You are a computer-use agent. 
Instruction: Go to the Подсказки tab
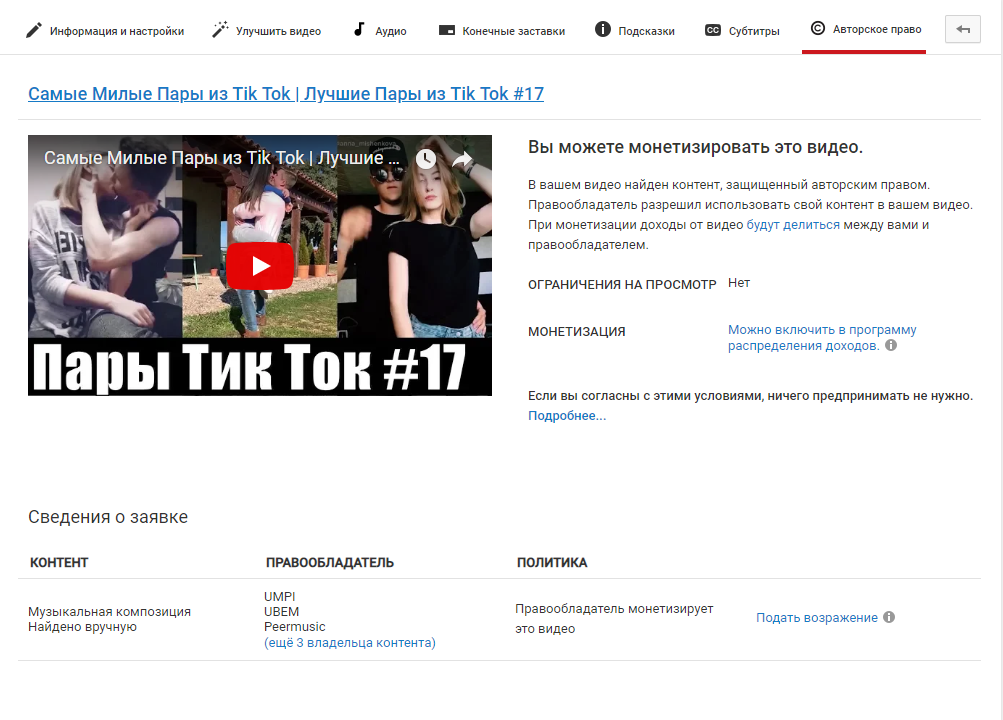(635, 30)
